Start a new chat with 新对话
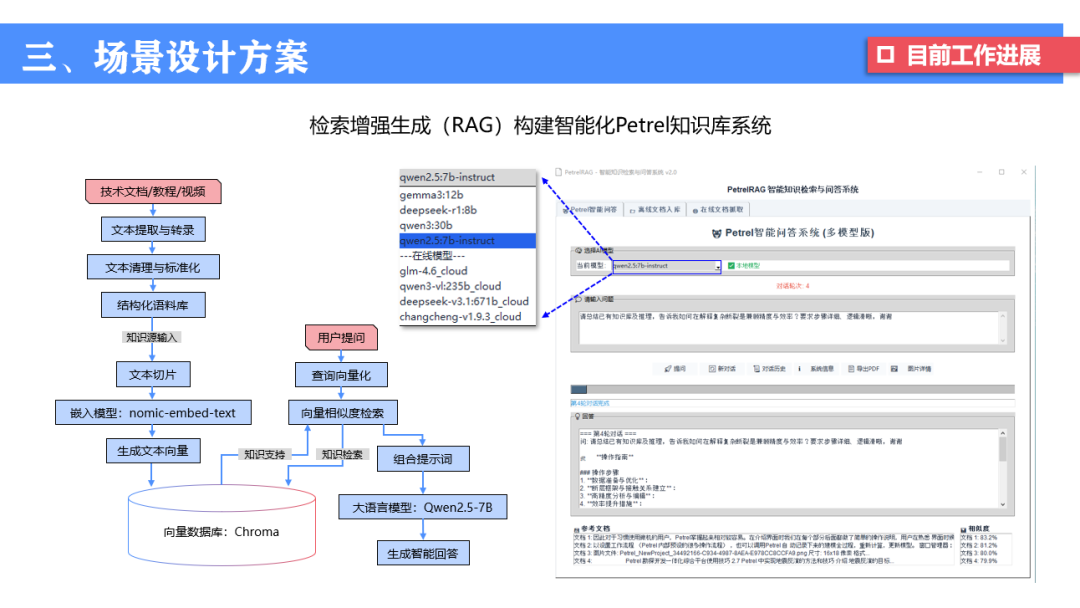 [721, 369]
